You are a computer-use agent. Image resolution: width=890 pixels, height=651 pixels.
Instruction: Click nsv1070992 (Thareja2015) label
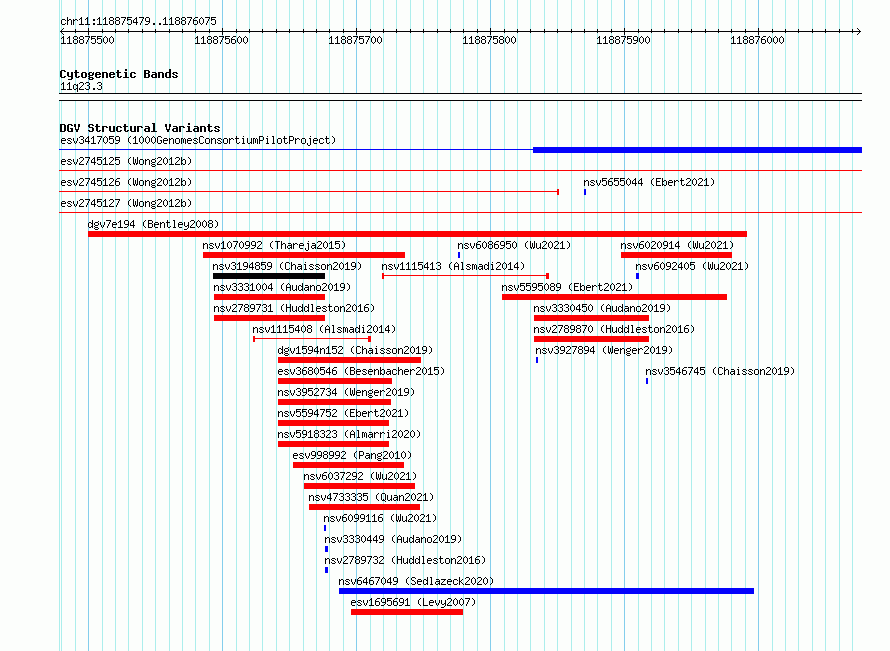pyautogui.click(x=274, y=245)
